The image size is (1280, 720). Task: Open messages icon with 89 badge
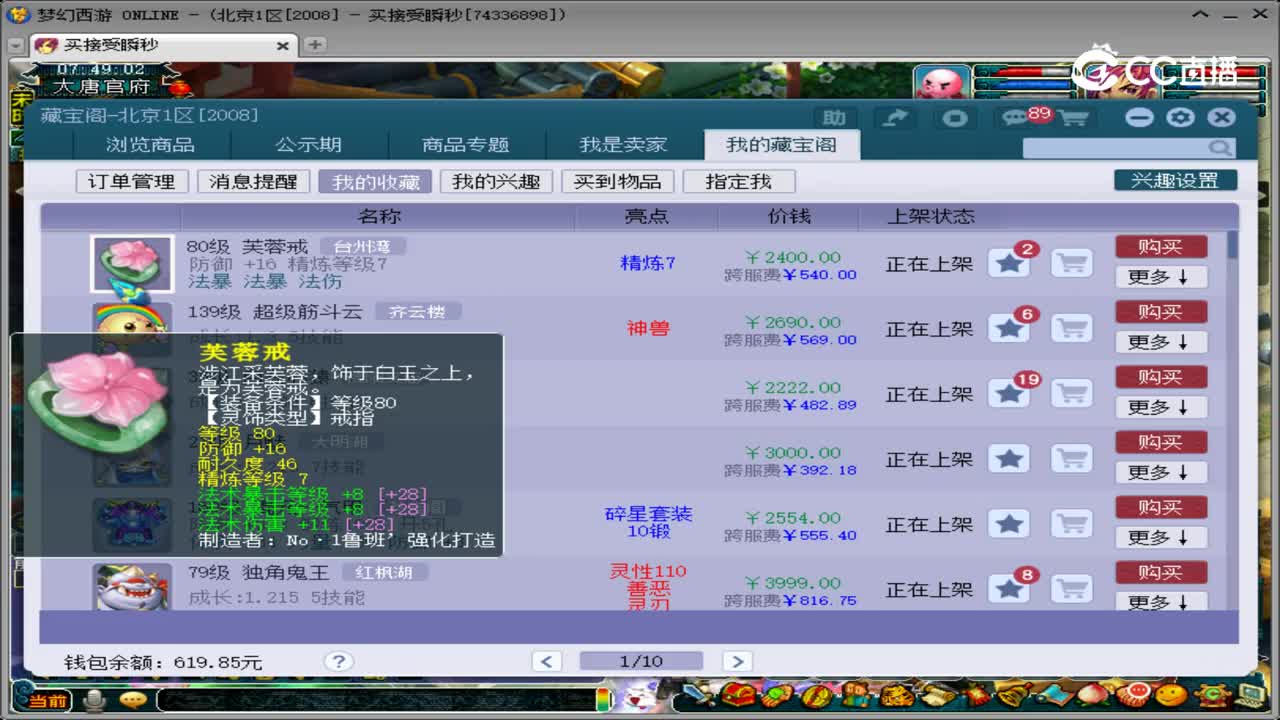1015,118
